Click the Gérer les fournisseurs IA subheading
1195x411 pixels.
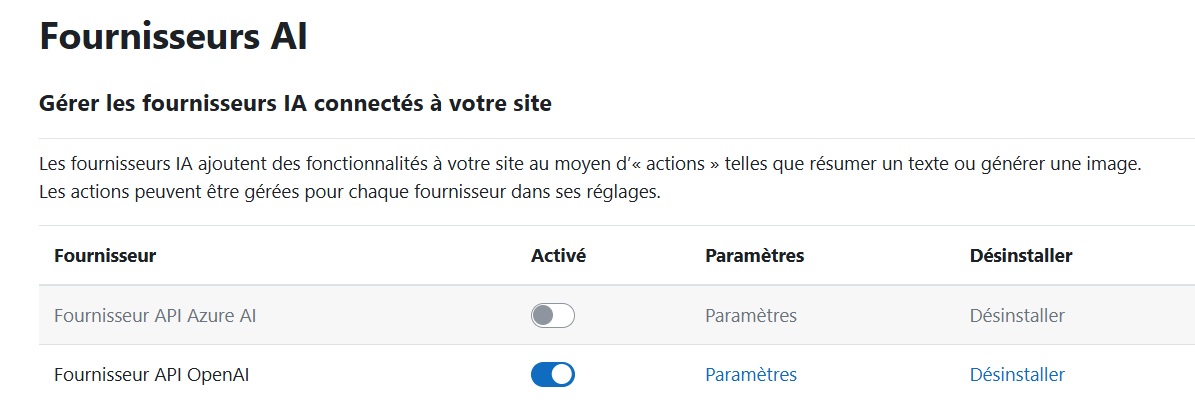295,103
